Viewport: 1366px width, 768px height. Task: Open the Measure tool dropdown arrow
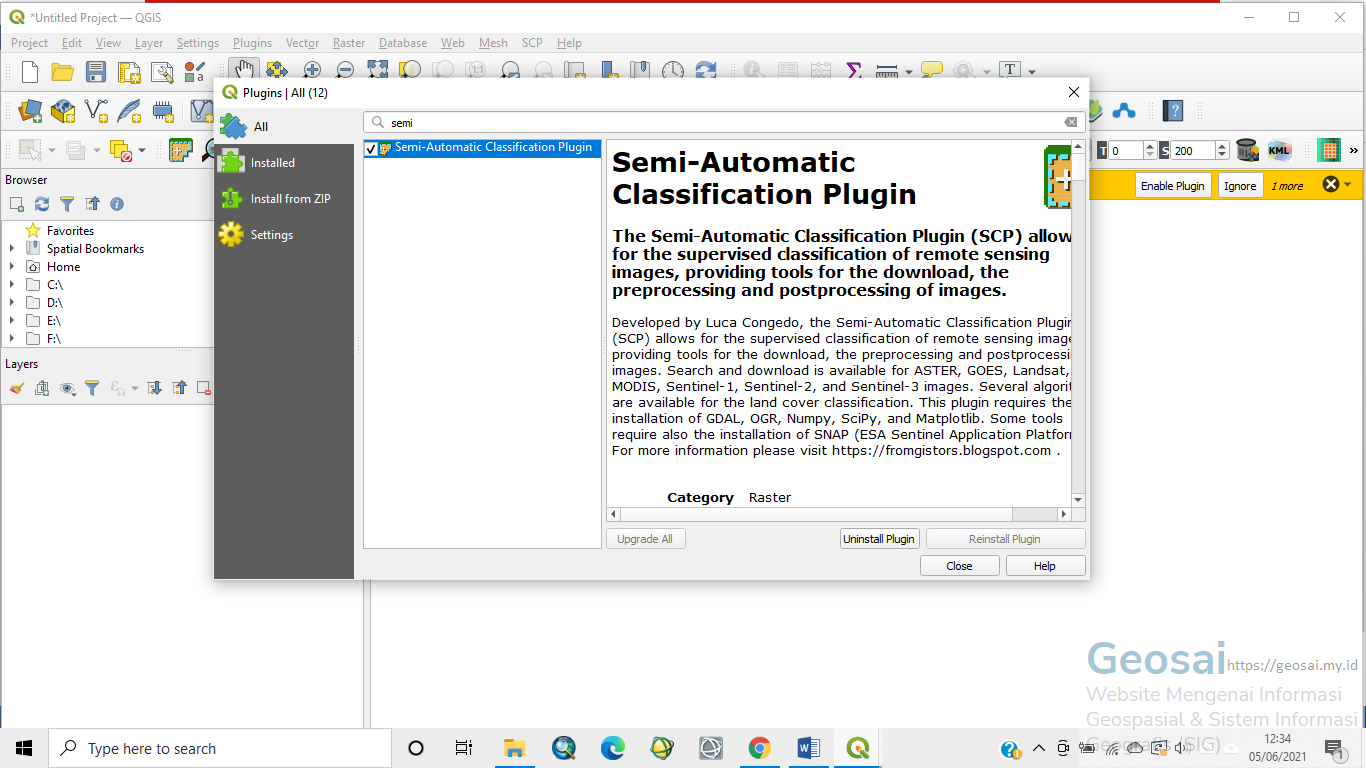(x=908, y=72)
